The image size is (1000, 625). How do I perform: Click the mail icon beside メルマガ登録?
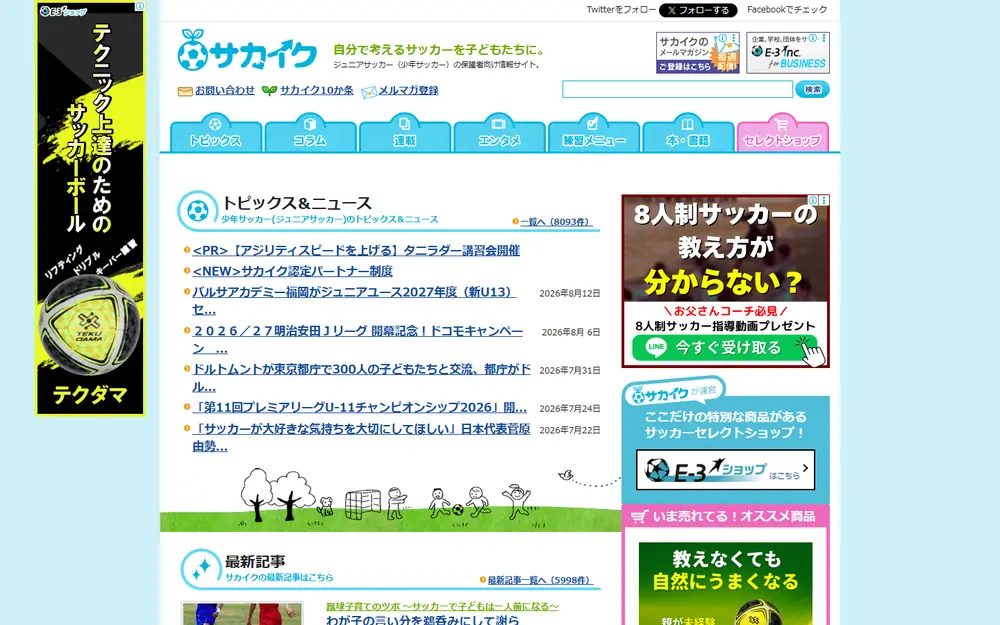[369, 92]
